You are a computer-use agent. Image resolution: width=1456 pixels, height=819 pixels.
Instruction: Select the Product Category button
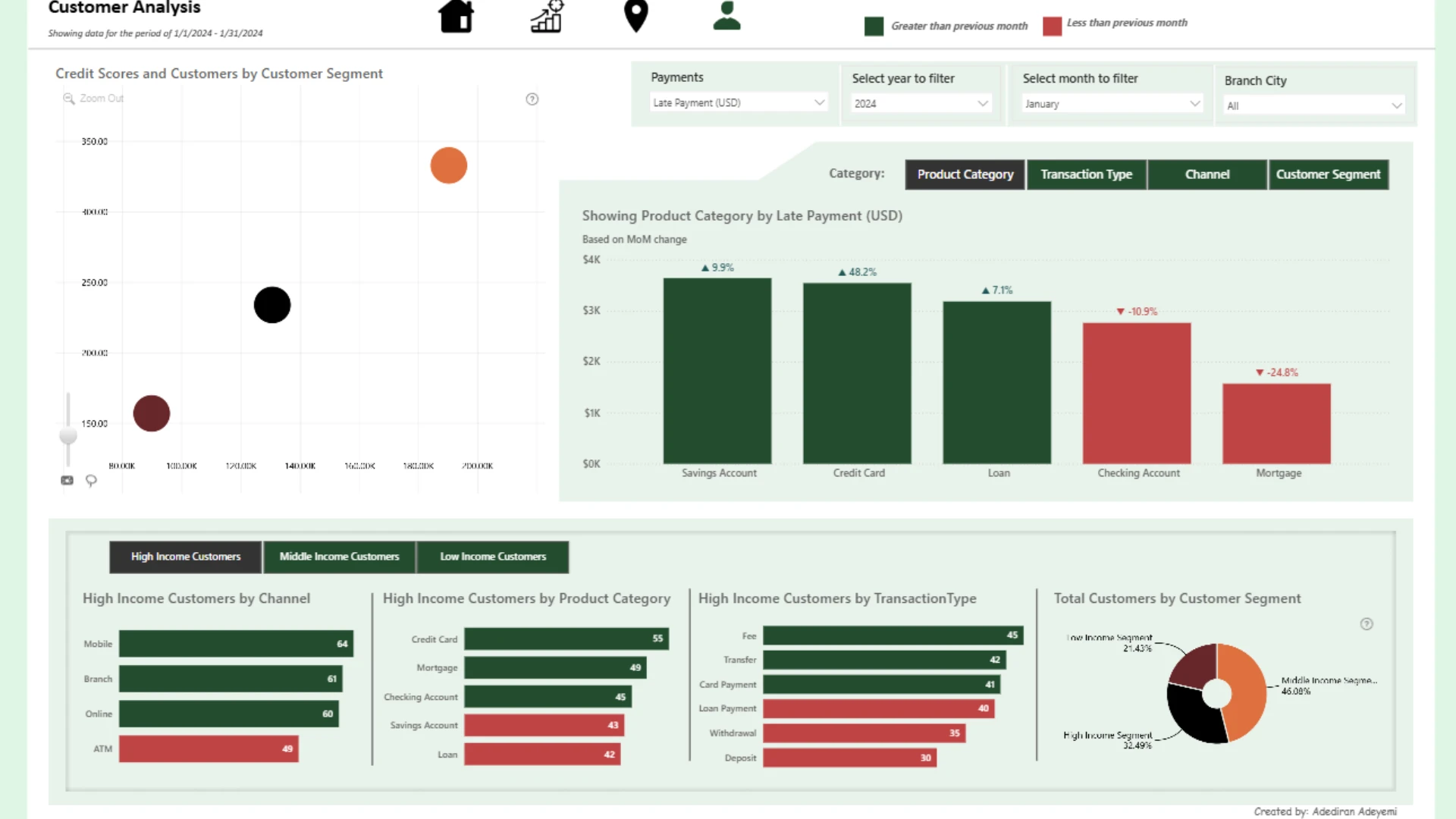point(965,174)
